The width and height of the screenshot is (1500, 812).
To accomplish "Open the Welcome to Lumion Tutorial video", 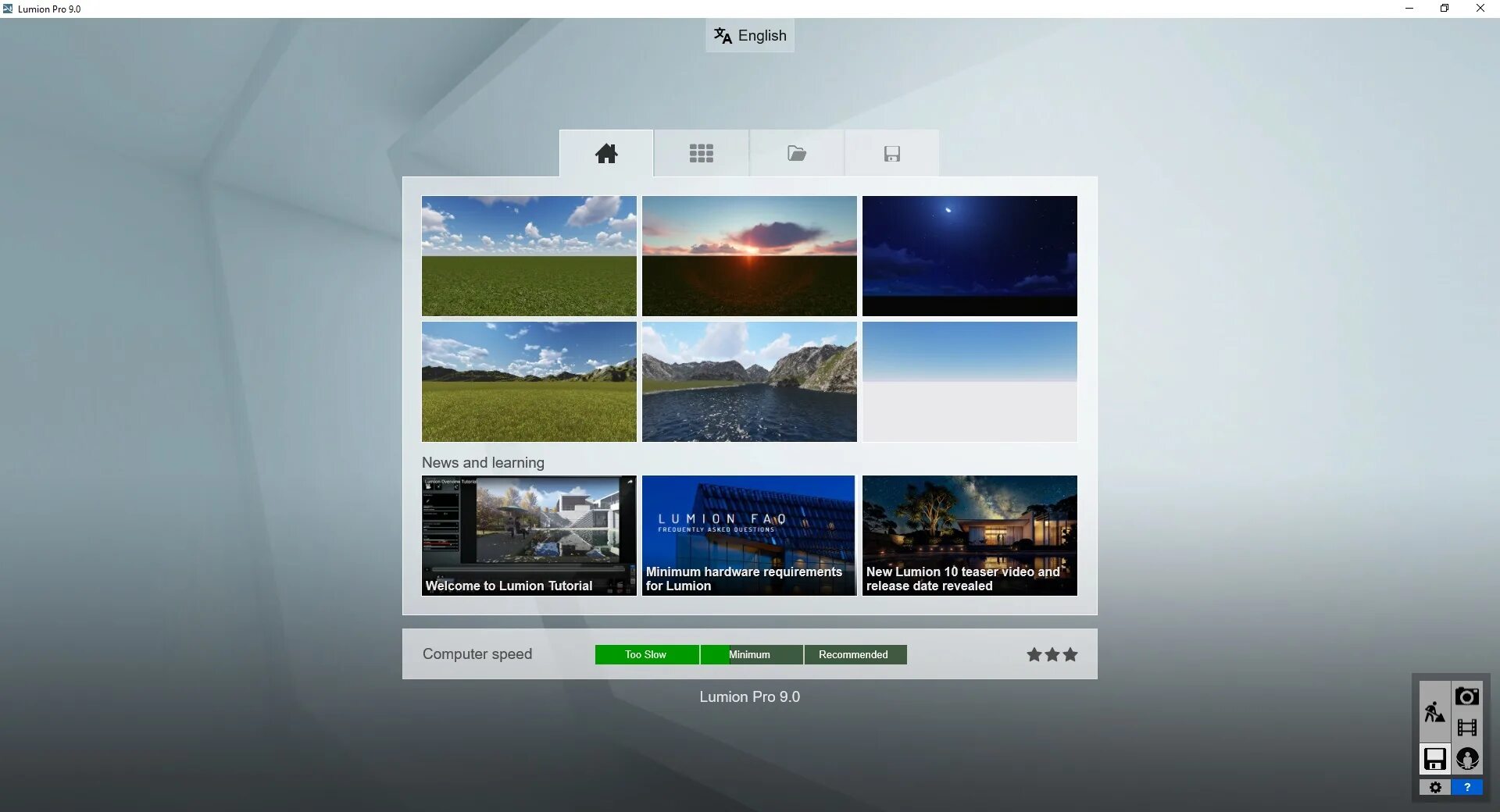I will 529,536.
